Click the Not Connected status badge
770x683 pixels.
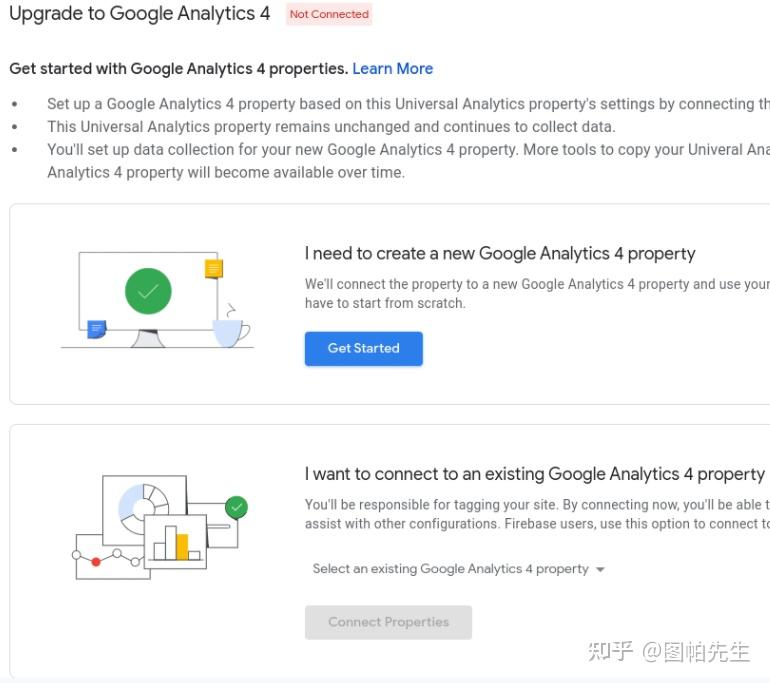click(x=329, y=15)
